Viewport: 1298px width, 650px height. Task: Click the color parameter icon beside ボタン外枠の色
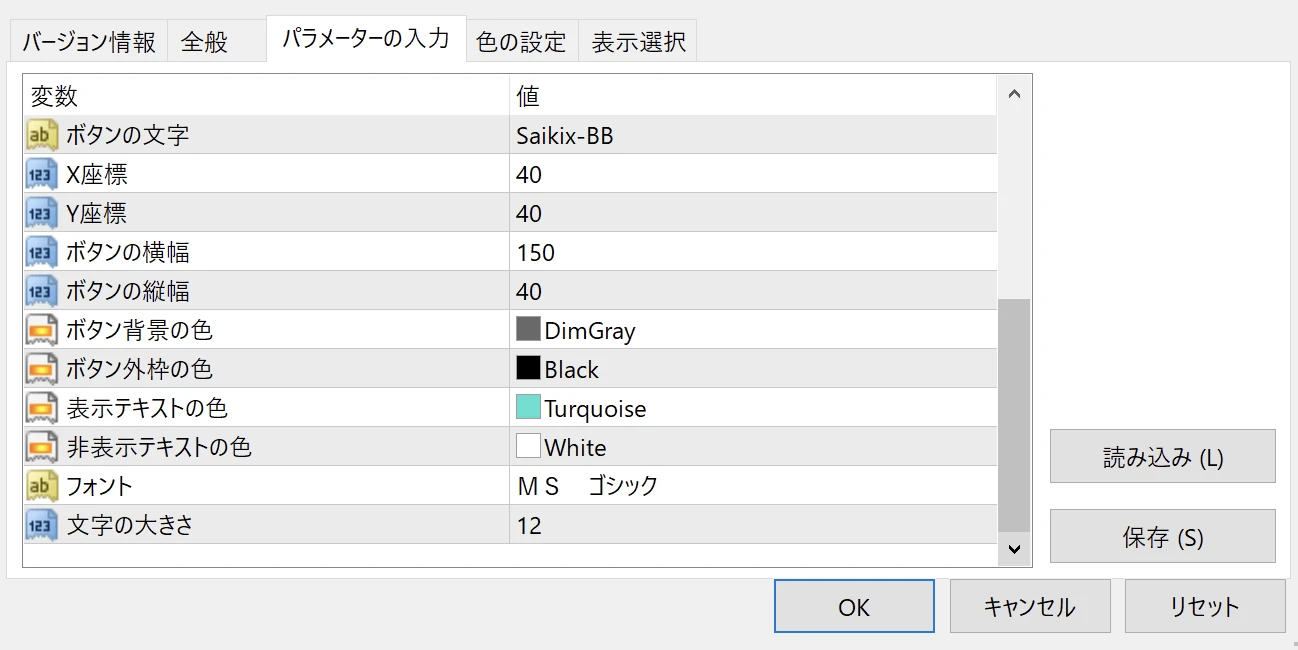point(37,369)
